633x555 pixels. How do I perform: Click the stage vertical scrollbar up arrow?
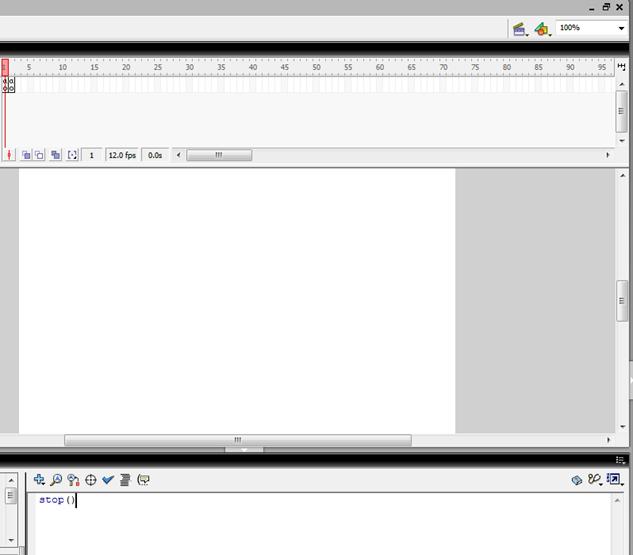tap(623, 176)
